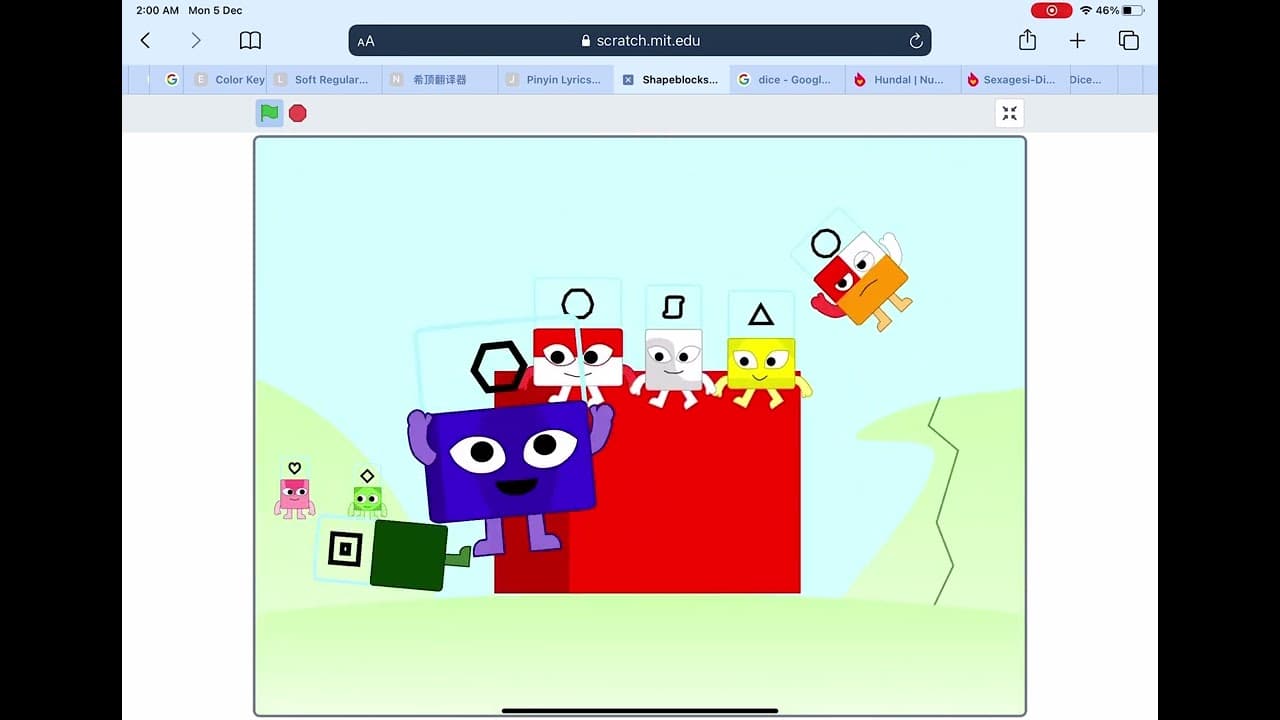Tap the battery indicator in status bar
The height and width of the screenshot is (720, 1280).
[x=1132, y=10]
